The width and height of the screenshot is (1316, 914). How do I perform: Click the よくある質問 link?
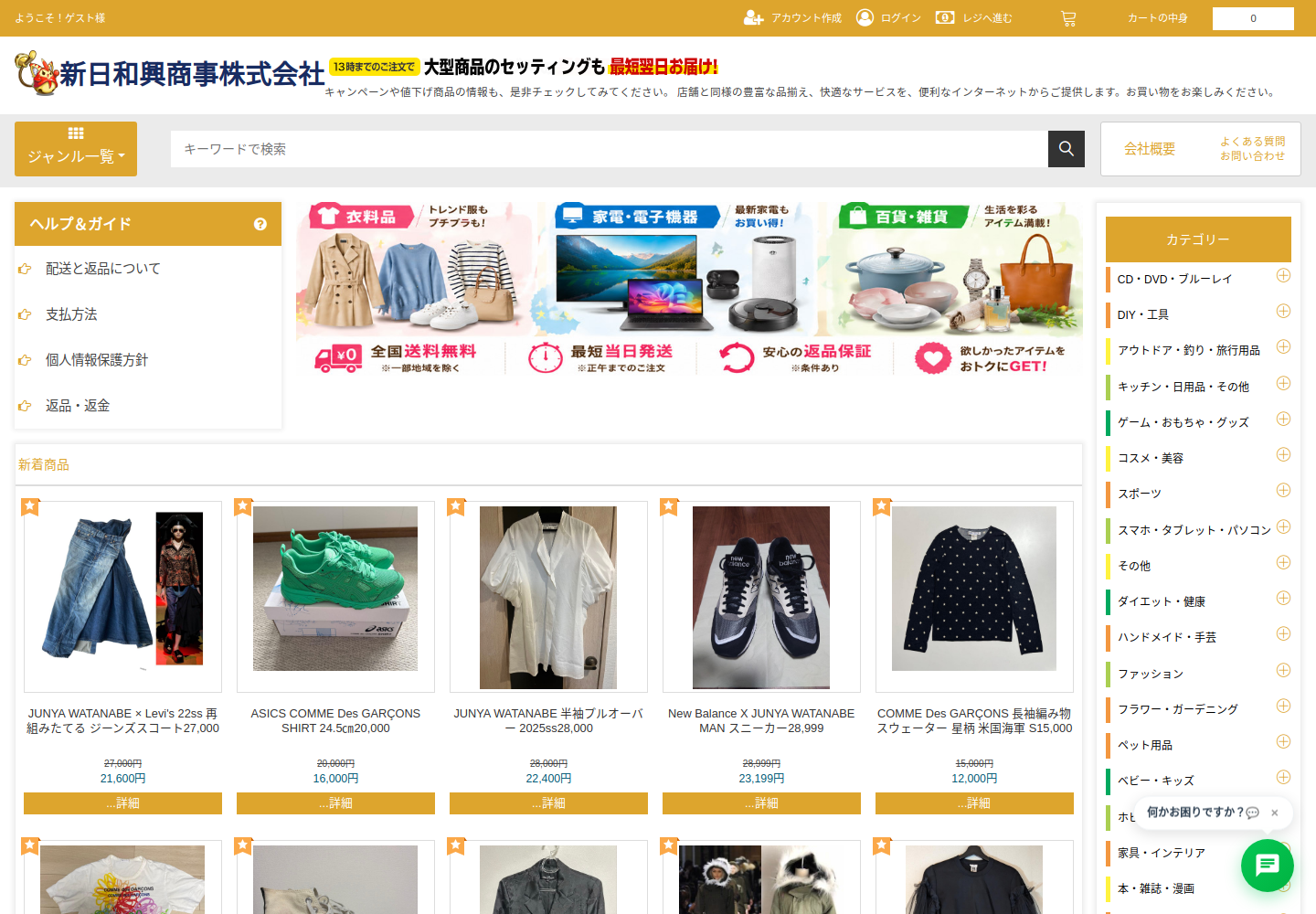[1252, 142]
